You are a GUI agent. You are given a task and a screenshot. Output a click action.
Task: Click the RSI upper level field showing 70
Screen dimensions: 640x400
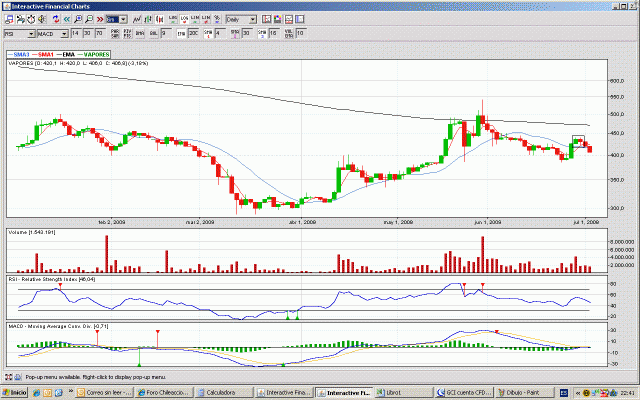tap(100, 33)
